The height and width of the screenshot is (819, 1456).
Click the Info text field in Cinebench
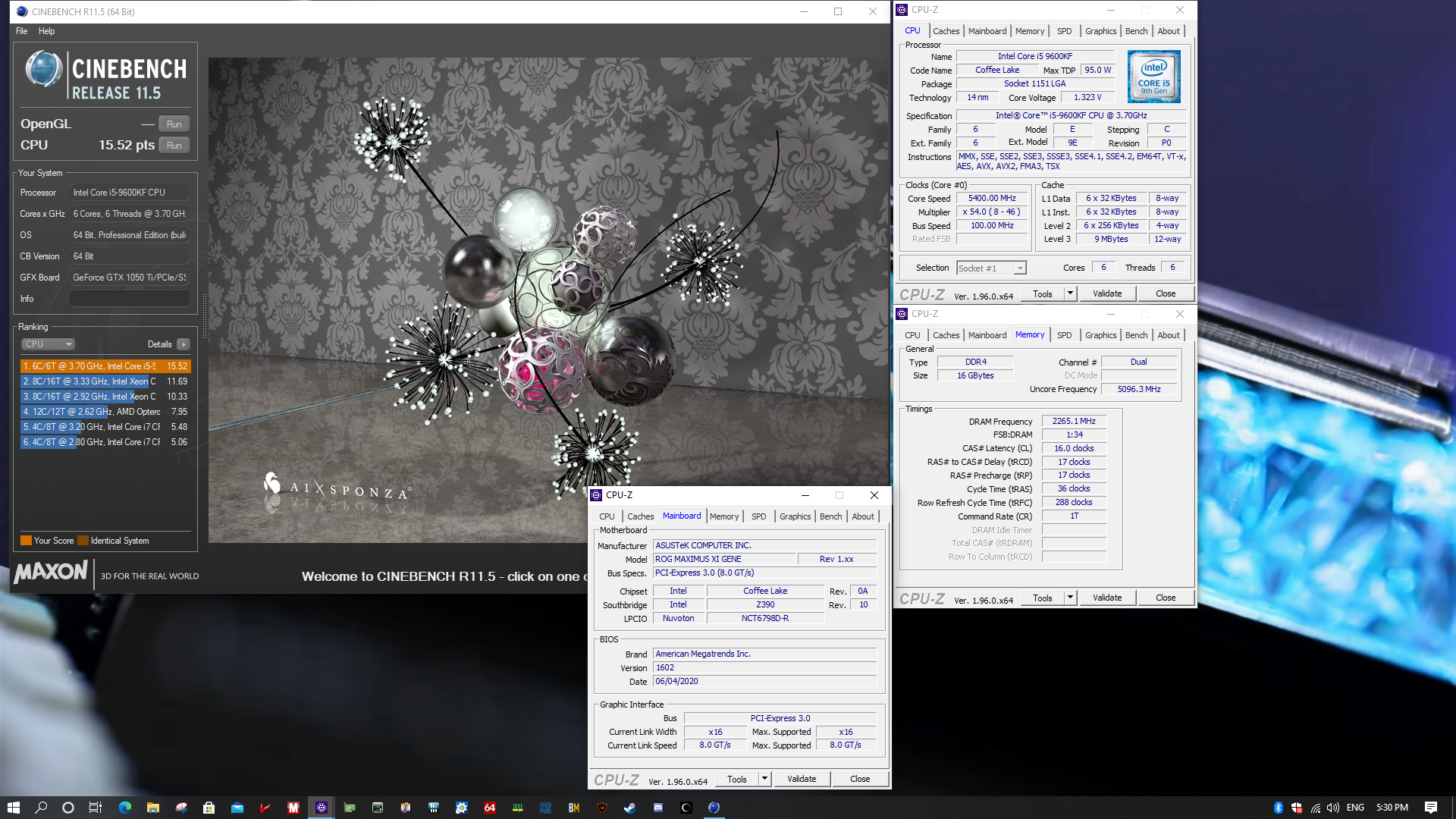[x=130, y=299]
